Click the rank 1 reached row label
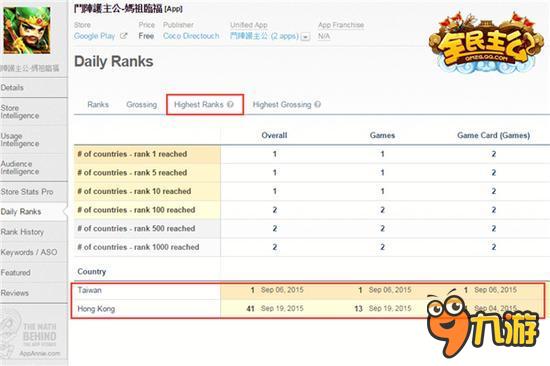The height and width of the screenshot is (366, 550). [x=132, y=154]
